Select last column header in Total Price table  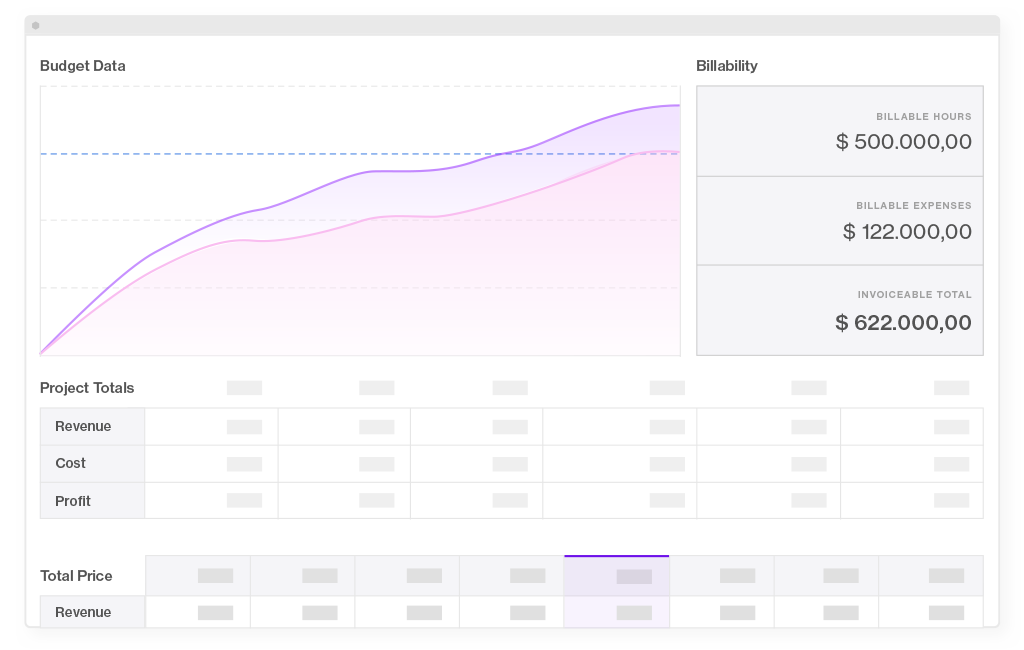coord(930,576)
